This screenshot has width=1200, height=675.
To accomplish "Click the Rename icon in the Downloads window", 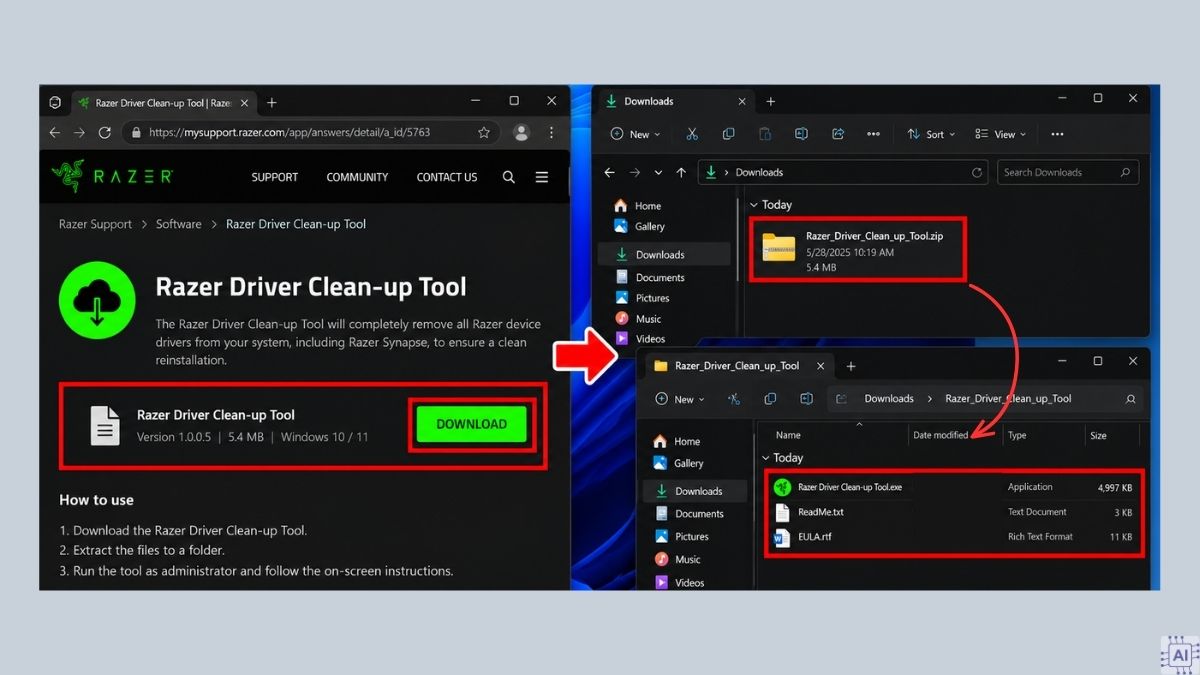I will [x=801, y=134].
